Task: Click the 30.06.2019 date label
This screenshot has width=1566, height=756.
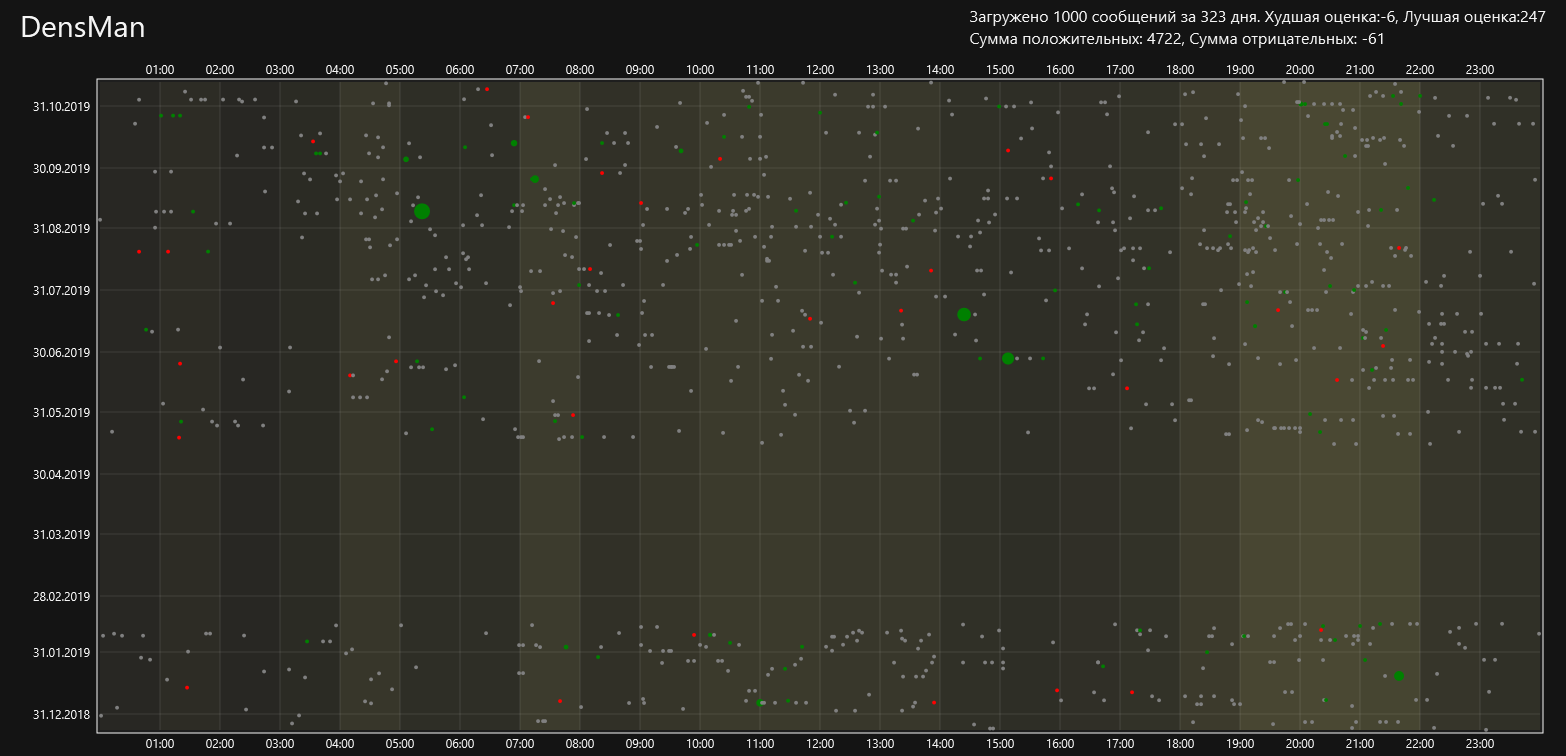Action: (x=62, y=352)
